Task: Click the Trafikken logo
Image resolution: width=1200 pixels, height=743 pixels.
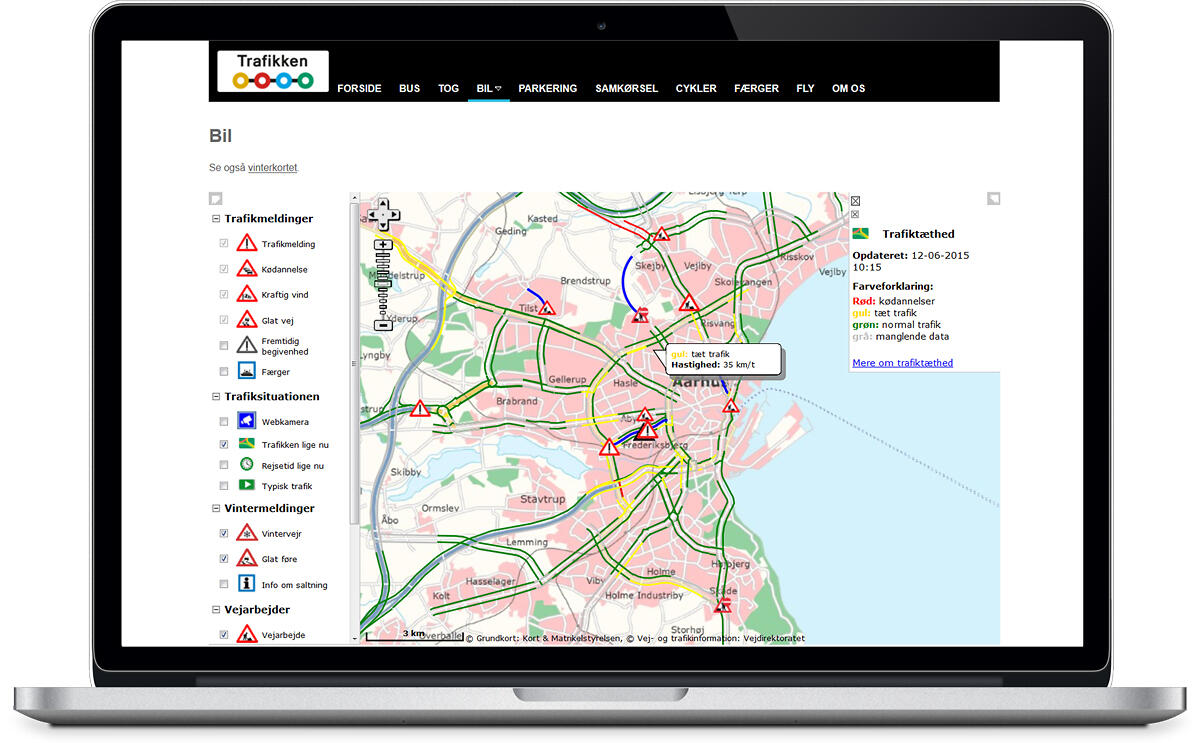Action: 272,71
